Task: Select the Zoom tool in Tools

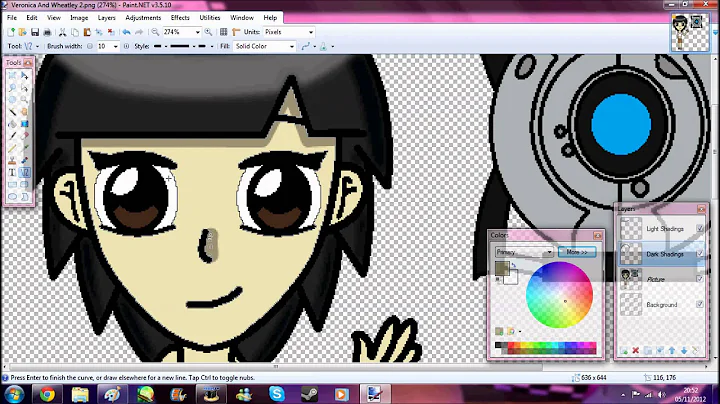Action: (x=24, y=99)
